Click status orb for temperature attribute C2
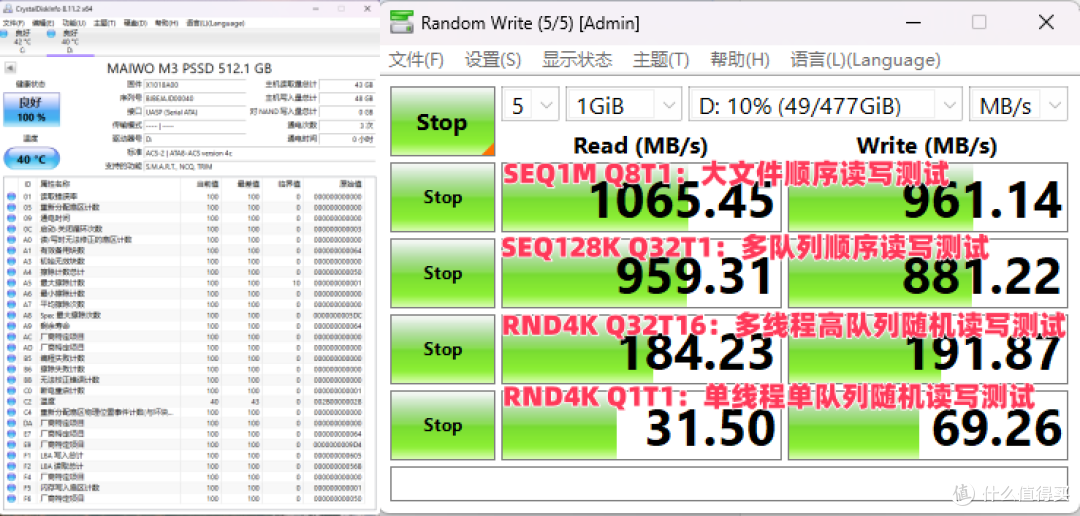This screenshot has width=1080, height=516. 10,401
